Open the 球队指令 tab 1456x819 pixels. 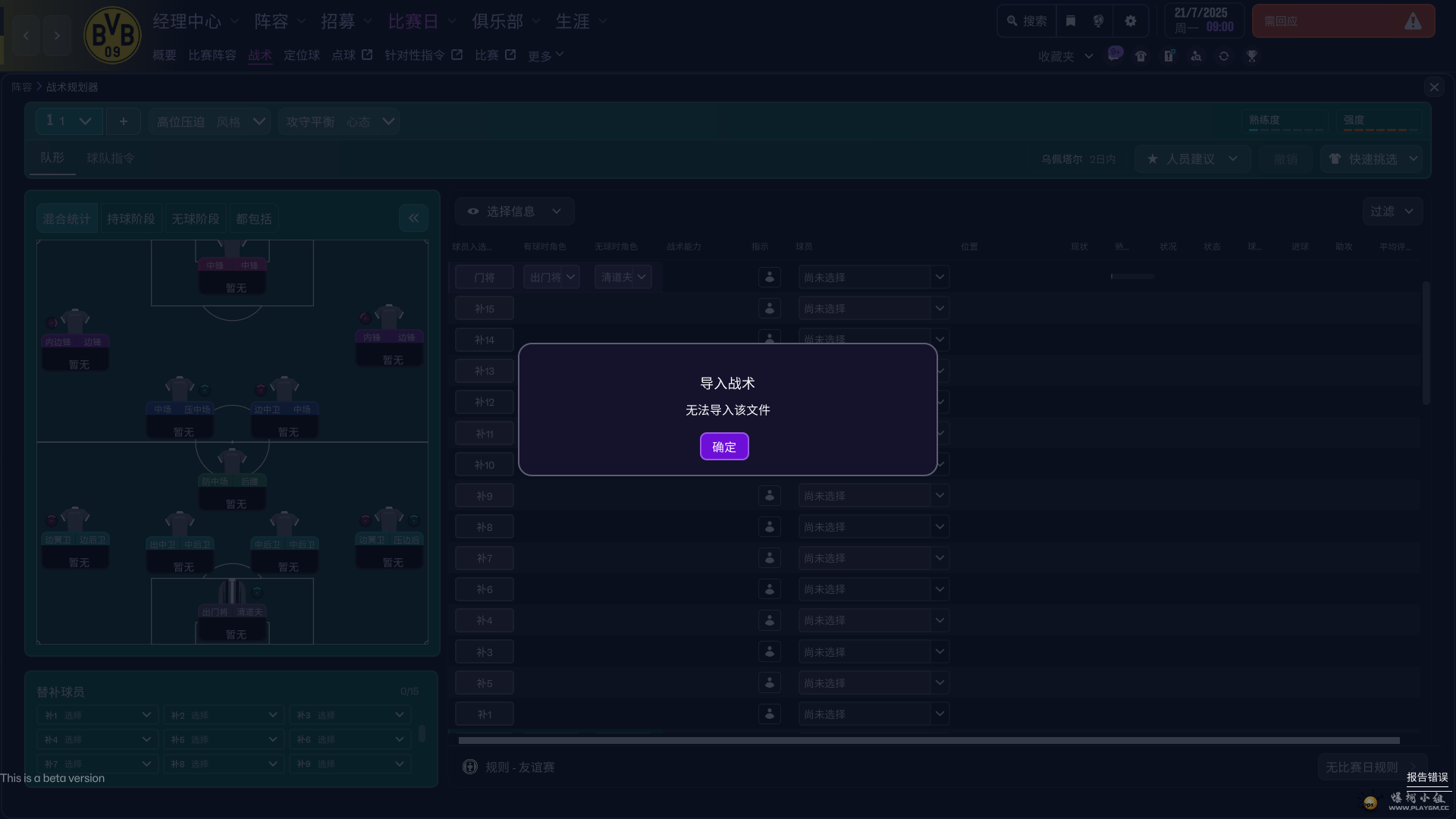coord(111,158)
